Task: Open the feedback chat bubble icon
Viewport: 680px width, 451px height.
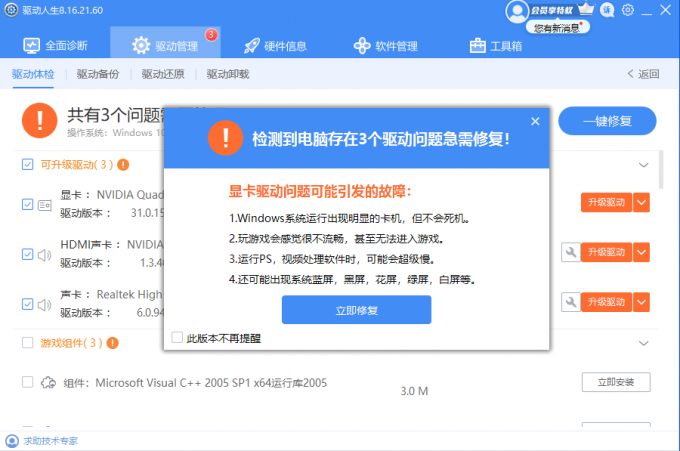Action: point(607,10)
